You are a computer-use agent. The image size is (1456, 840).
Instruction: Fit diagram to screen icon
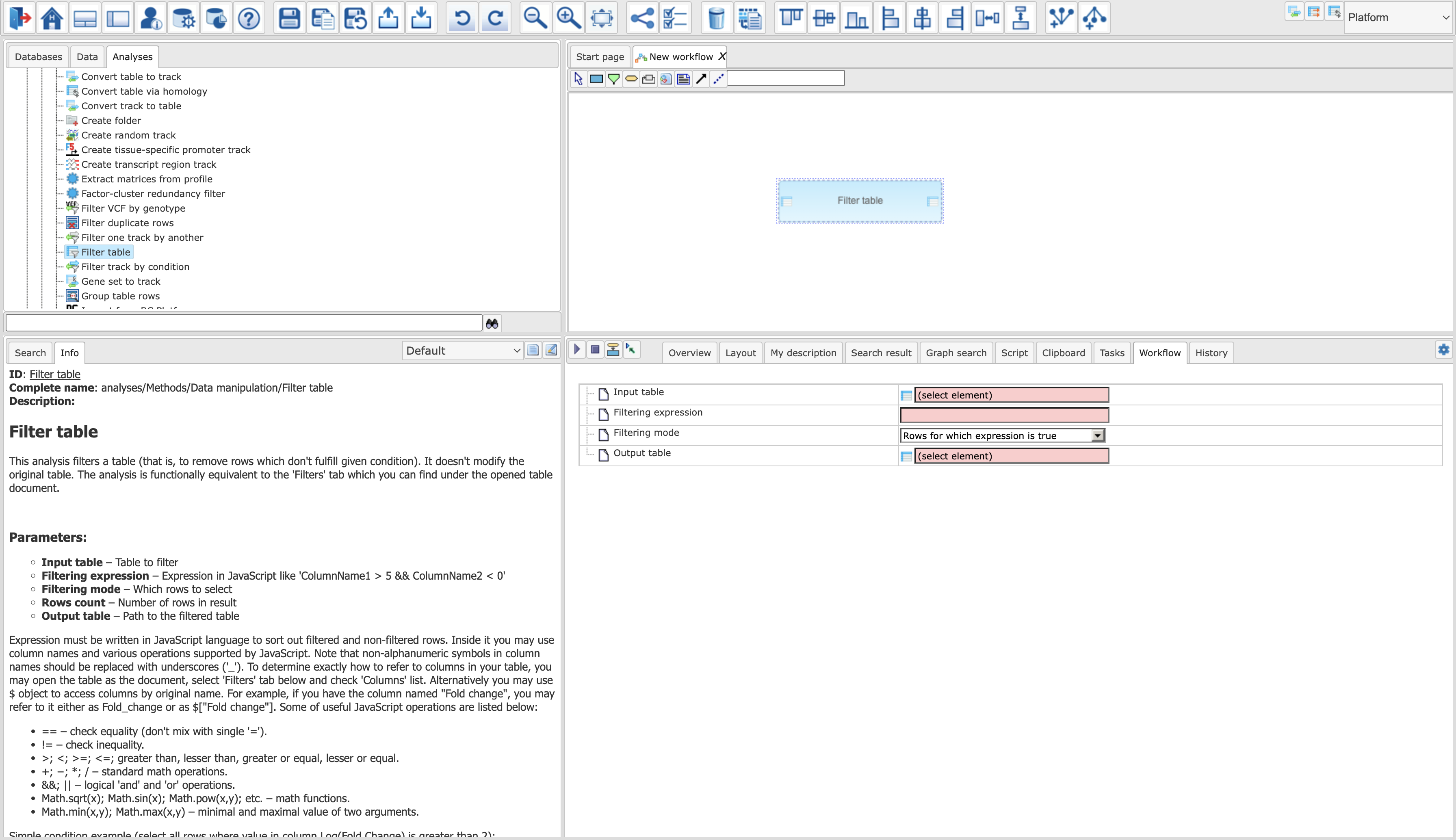coord(602,18)
